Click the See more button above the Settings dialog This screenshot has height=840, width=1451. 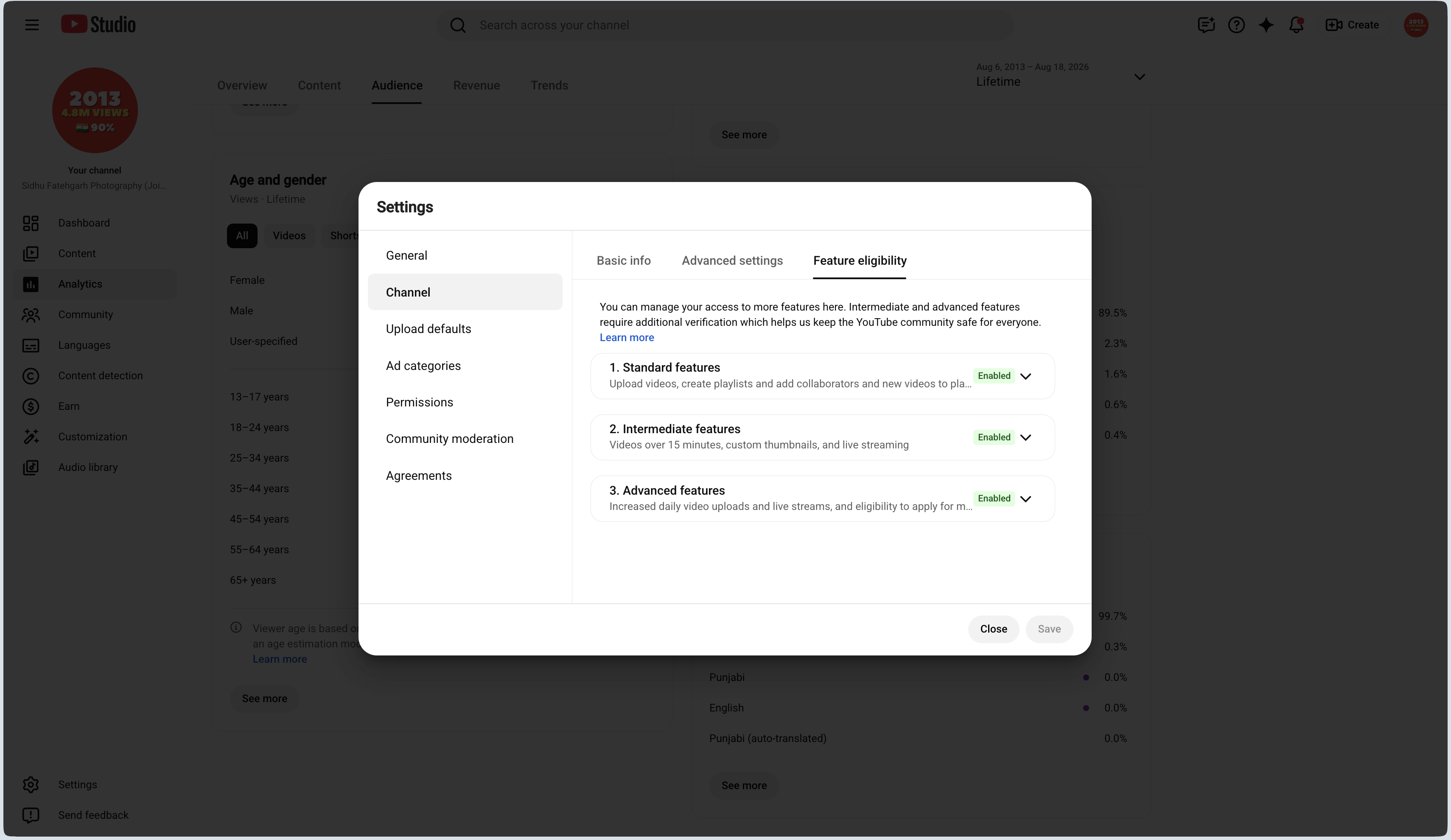(x=744, y=135)
